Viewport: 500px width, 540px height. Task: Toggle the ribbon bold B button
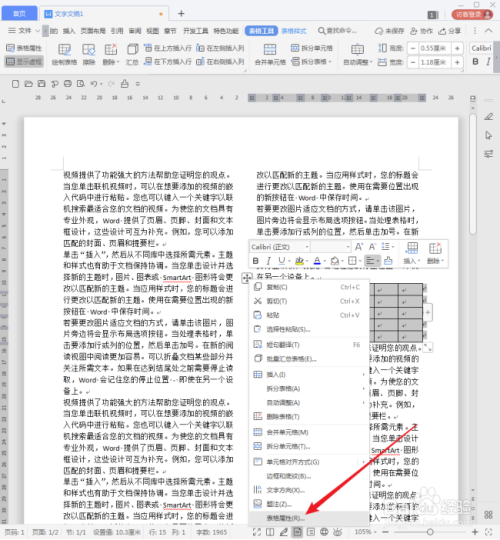(476, 62)
